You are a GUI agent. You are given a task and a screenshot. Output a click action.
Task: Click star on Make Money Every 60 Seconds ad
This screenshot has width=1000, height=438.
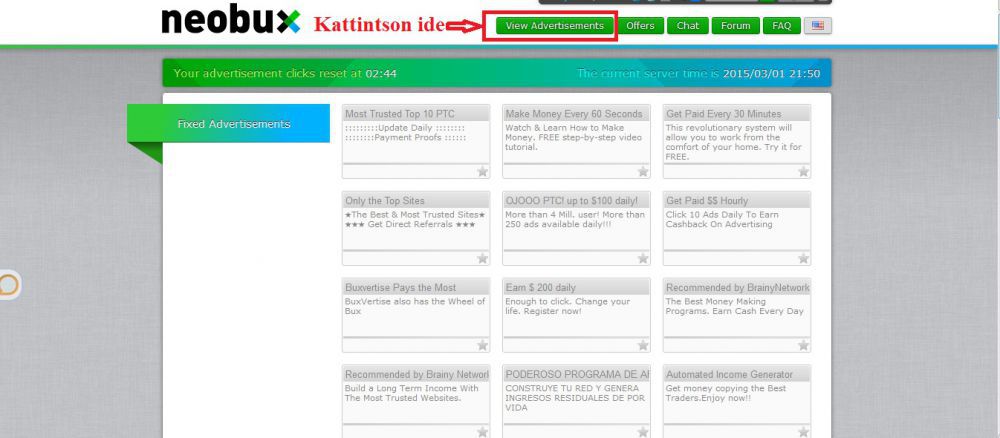[643, 172]
